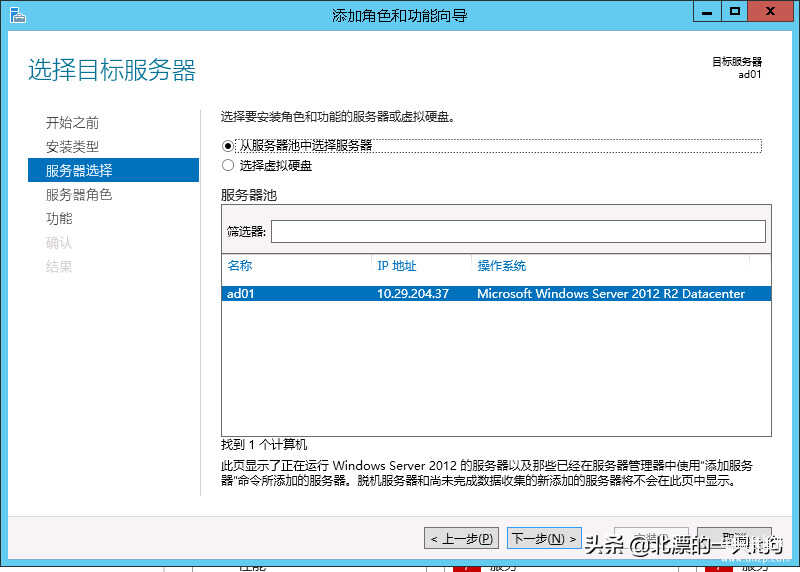Minimize the wizard window
Screen dimensions: 800x572
[707, 11]
